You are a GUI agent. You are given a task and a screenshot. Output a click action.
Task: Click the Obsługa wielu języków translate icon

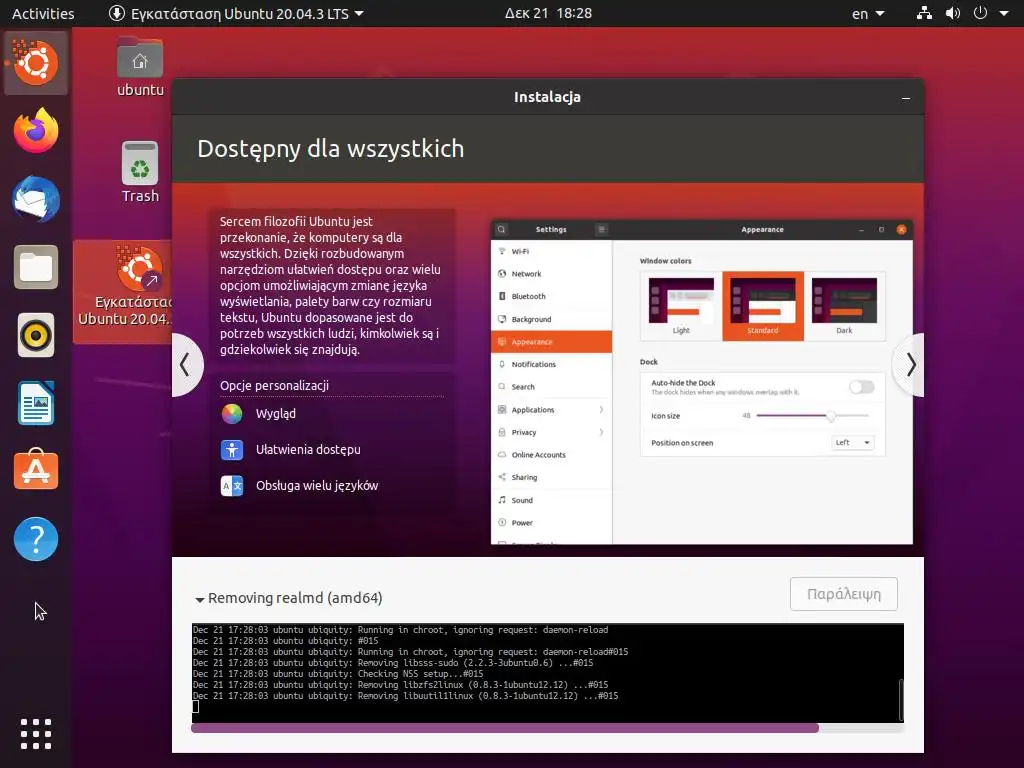232,486
